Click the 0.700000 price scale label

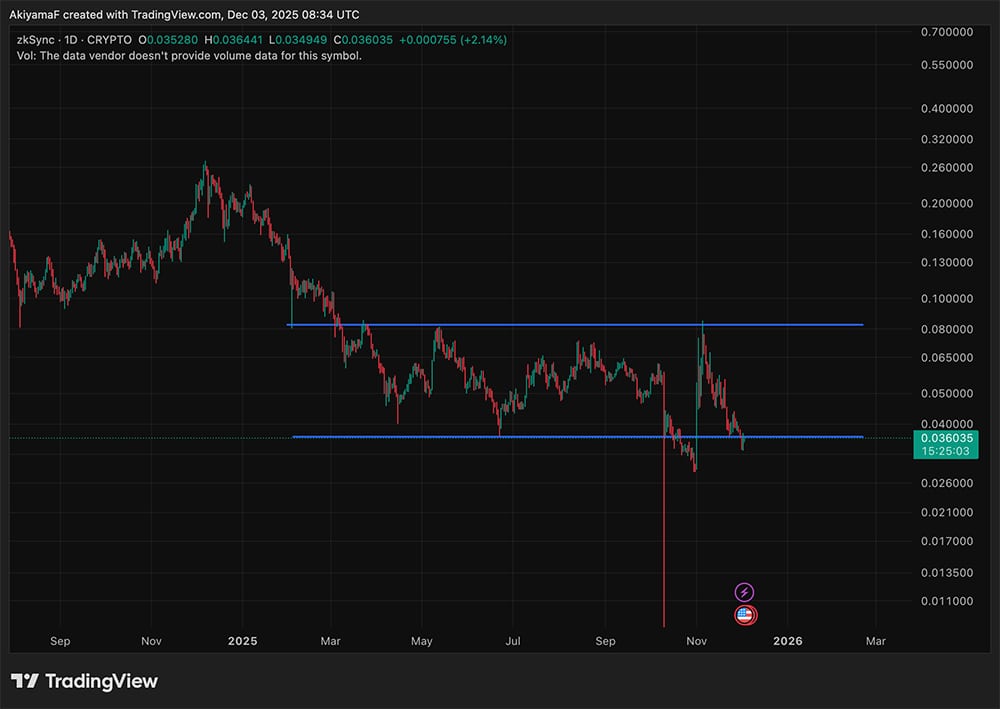coord(945,32)
